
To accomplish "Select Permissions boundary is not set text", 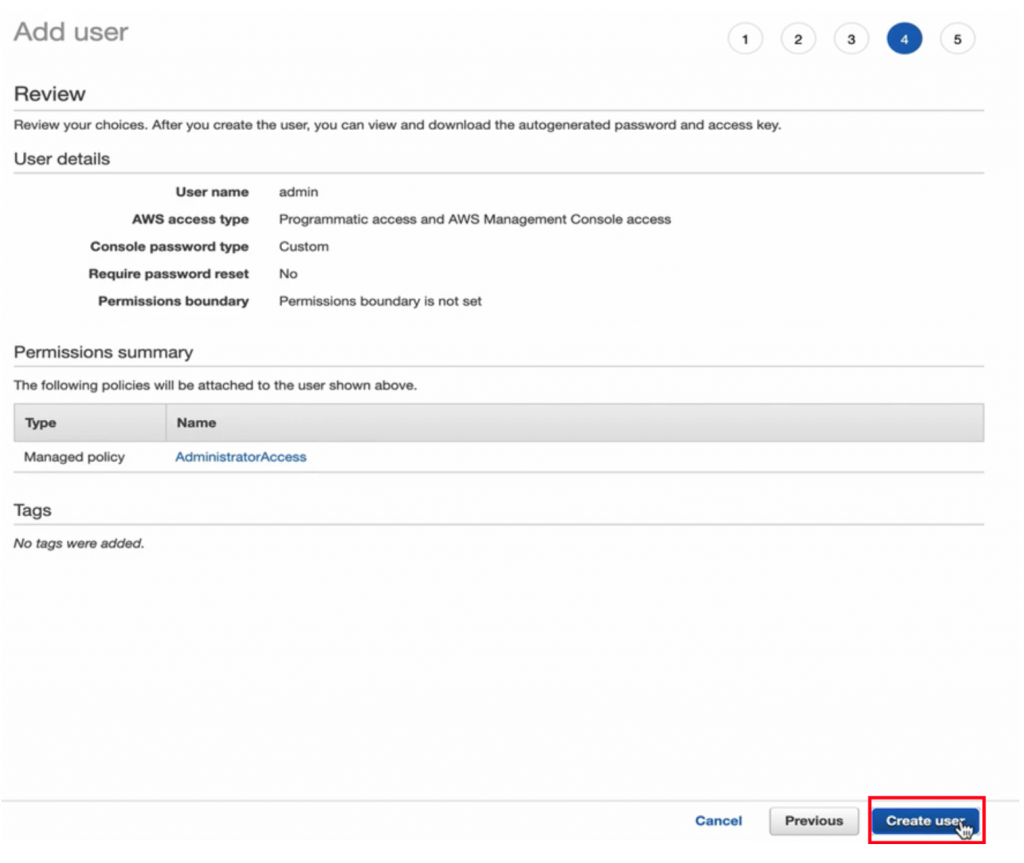I will pyautogui.click(x=380, y=301).
